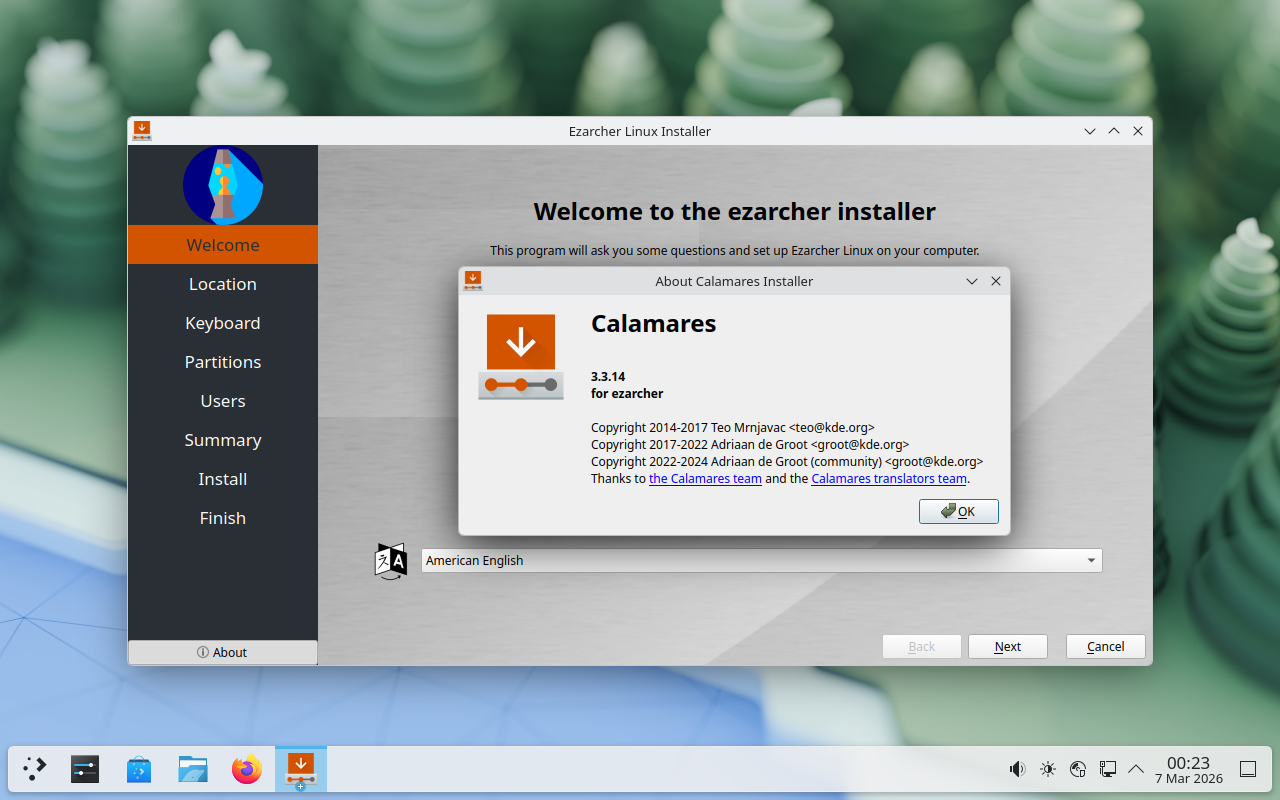Select the Finish step in sidebar
The height and width of the screenshot is (800, 1280).
point(223,518)
